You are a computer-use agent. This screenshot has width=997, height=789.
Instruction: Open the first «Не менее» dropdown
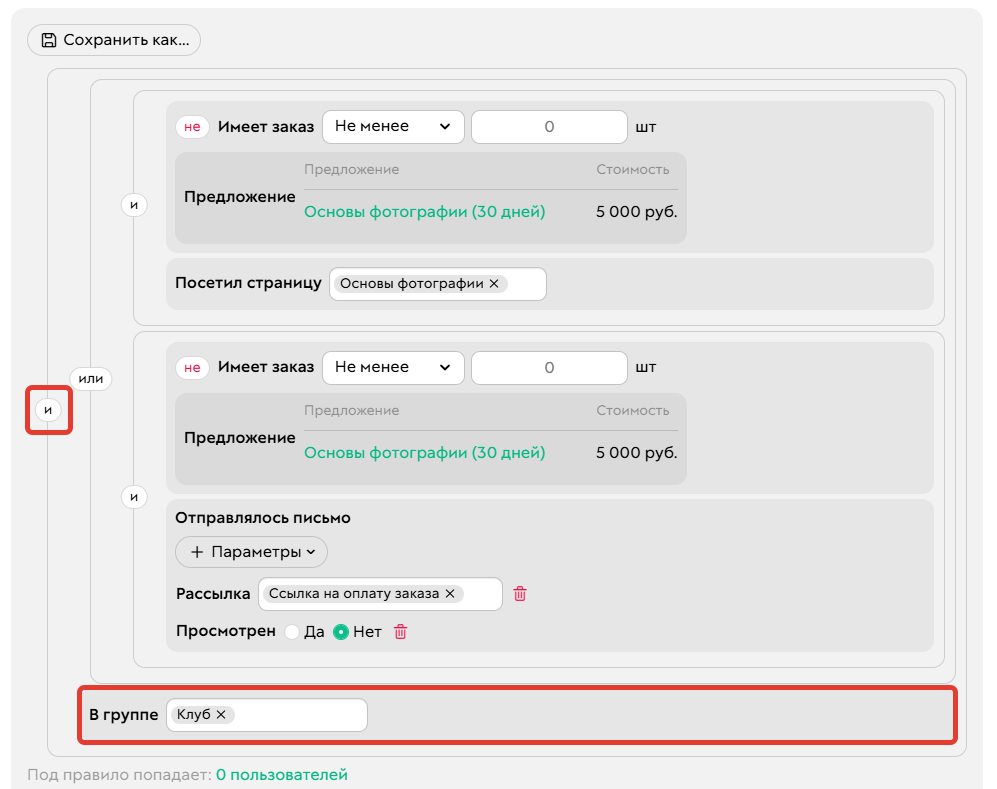(x=393, y=126)
